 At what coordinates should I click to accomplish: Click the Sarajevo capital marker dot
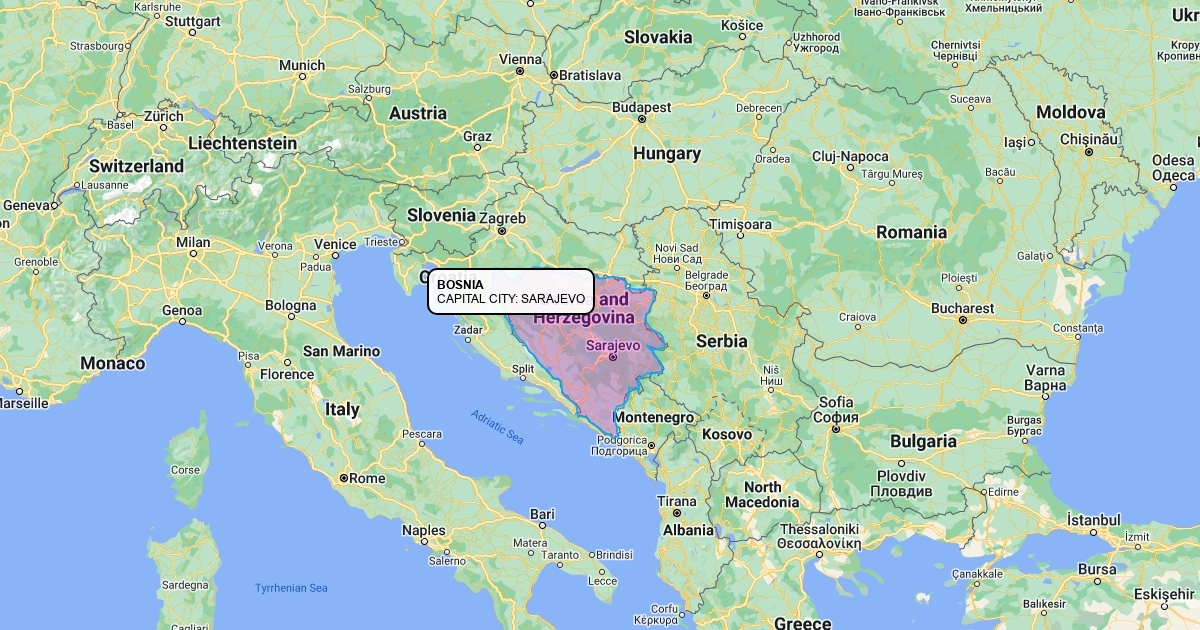pos(613,357)
